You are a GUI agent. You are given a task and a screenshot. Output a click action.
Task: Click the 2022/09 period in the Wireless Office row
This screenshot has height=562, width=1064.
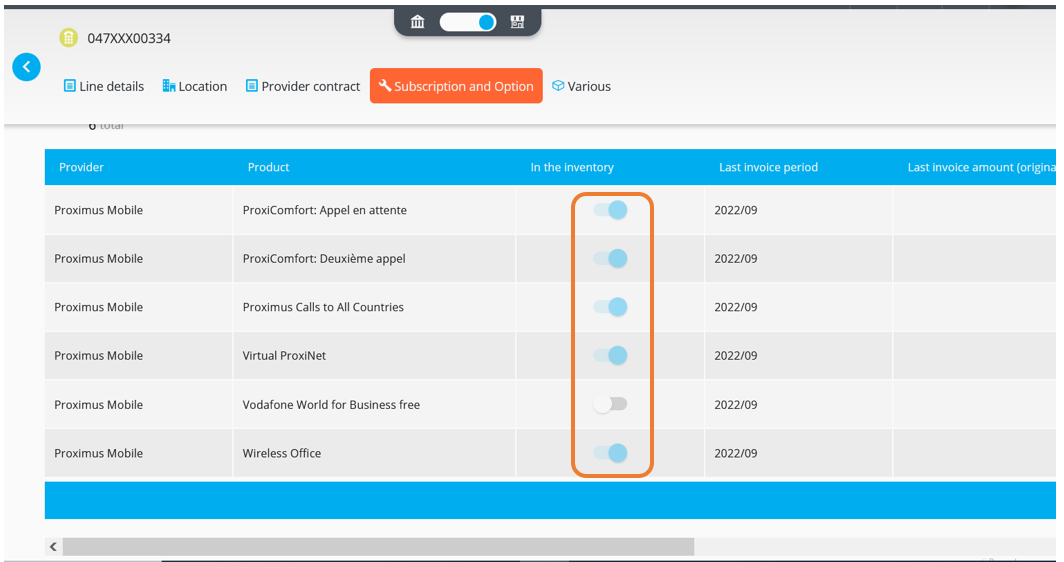point(736,453)
